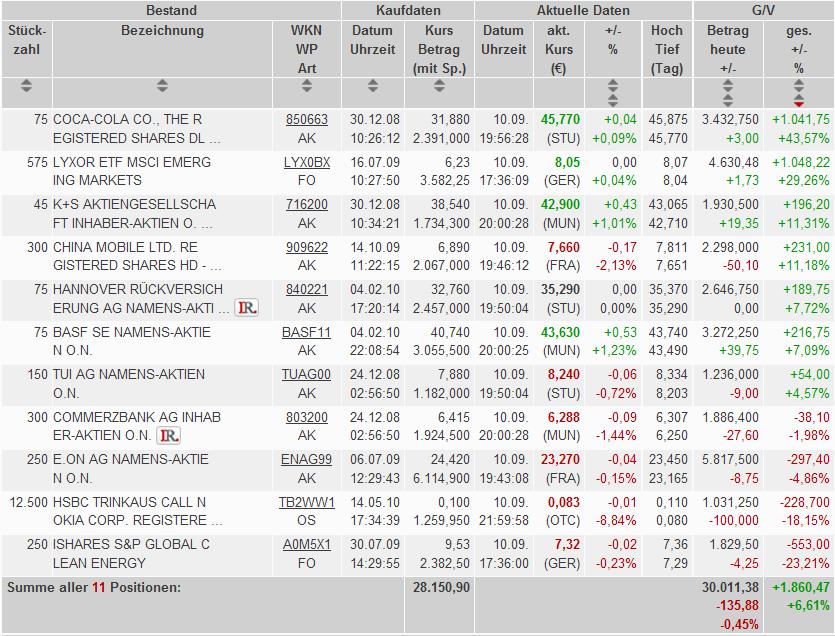Click G/V header group
The image size is (835, 636).
[x=763, y=10]
